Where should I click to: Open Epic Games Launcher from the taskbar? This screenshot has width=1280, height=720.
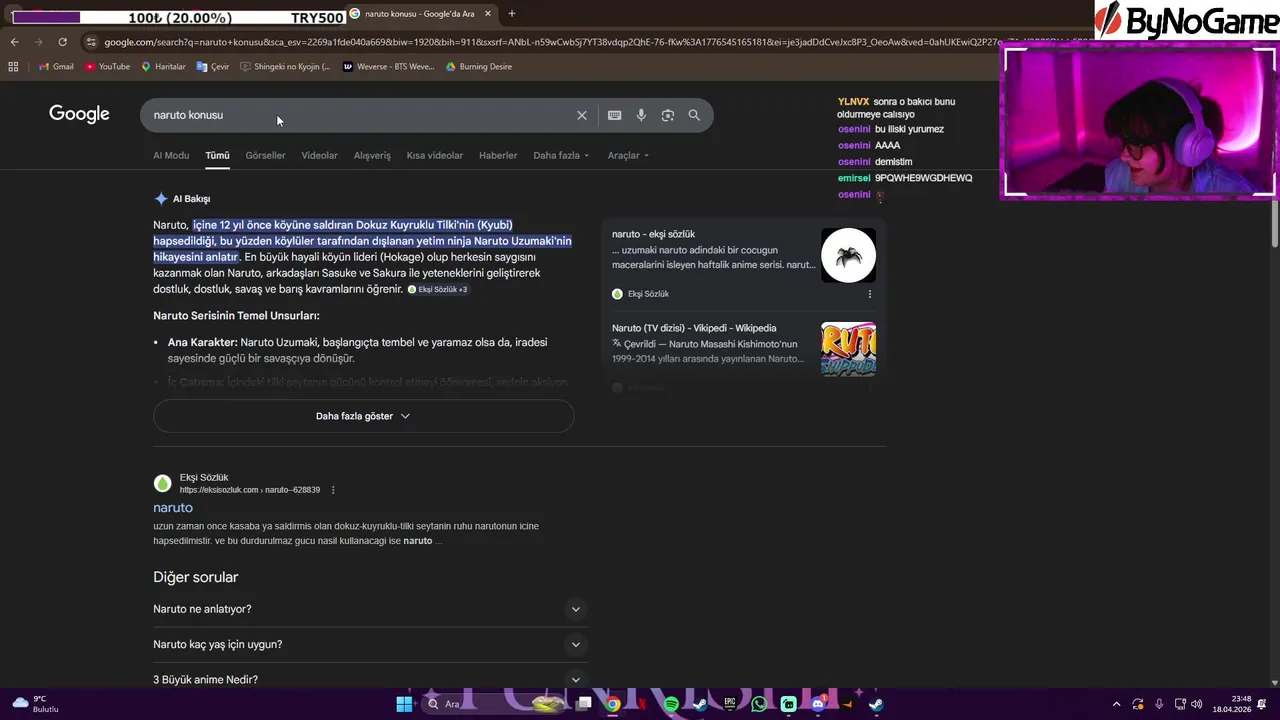(730, 704)
